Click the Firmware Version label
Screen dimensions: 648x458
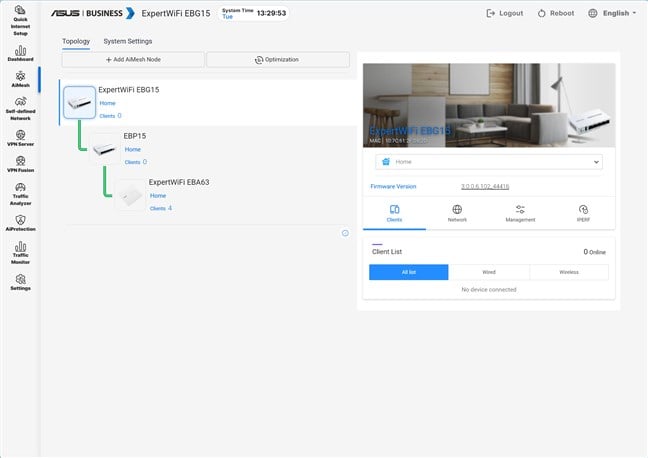pos(393,186)
